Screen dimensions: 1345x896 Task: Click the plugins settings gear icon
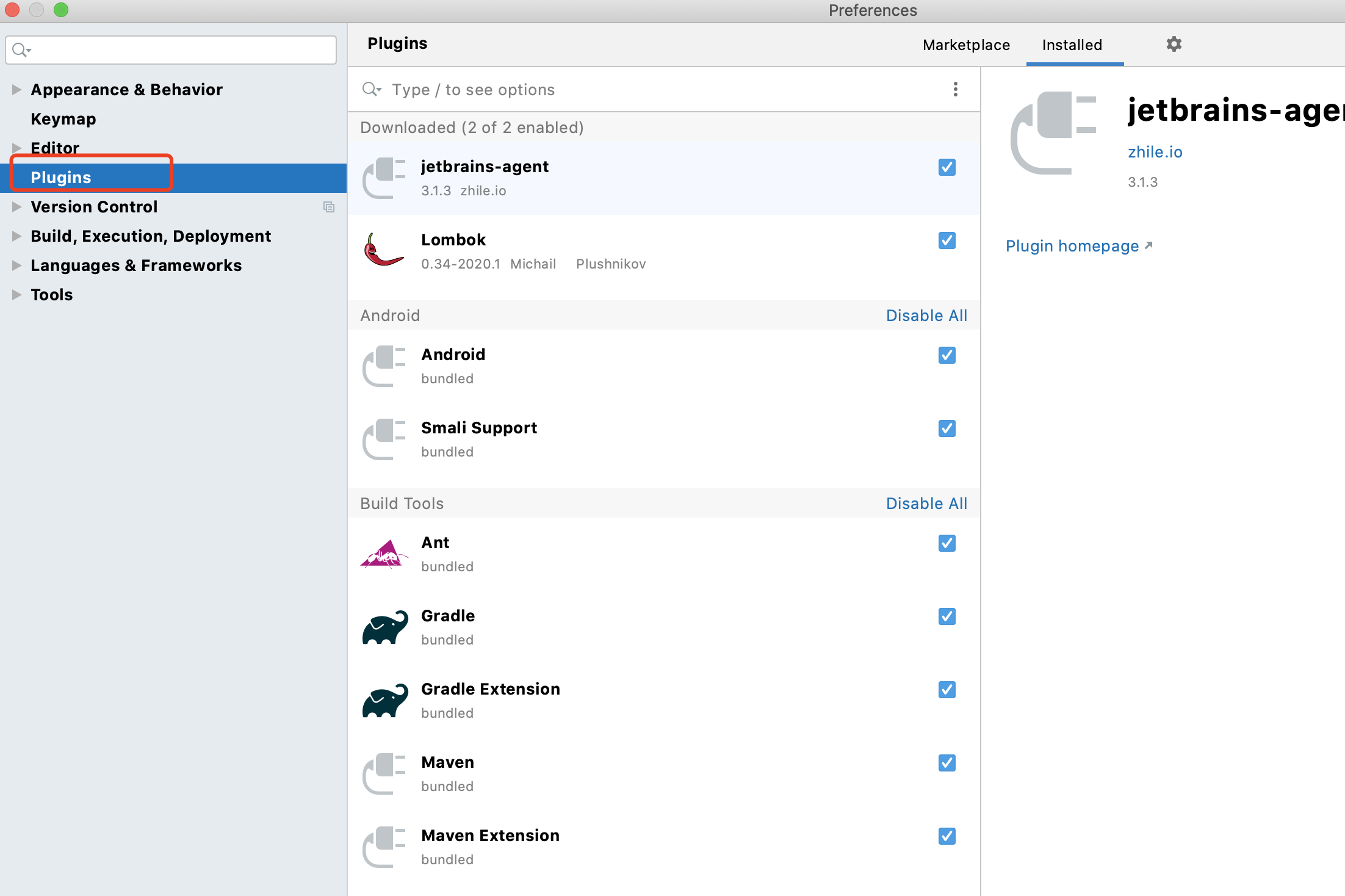1174,44
